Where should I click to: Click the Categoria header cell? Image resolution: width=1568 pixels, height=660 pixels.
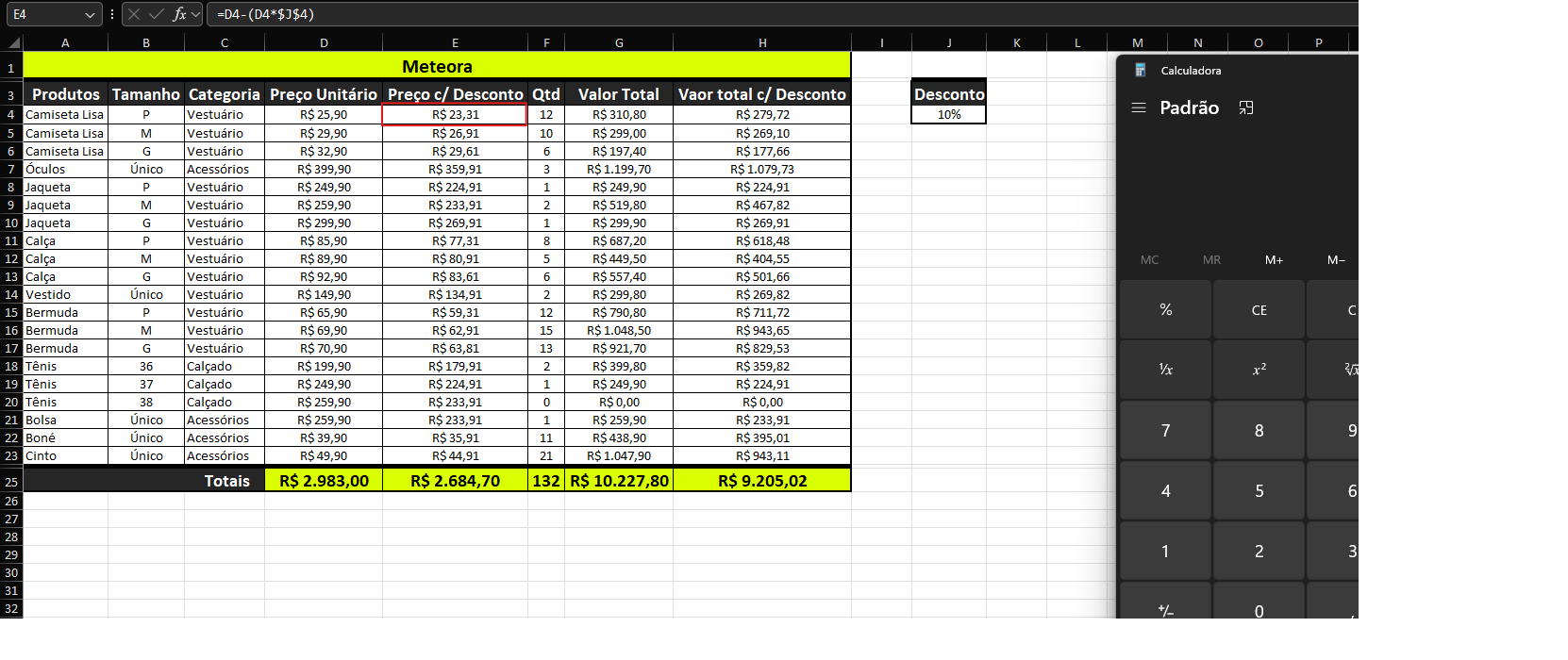point(225,94)
